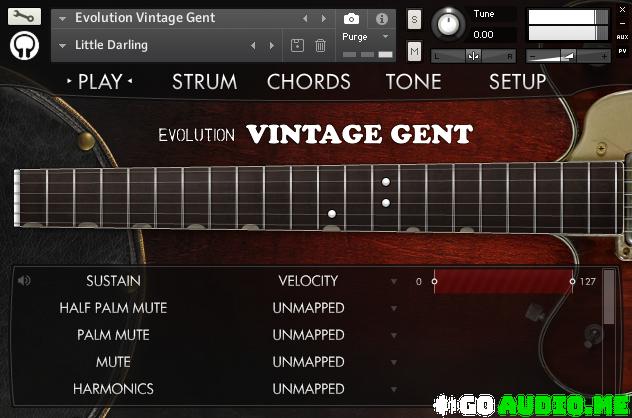Screen dimensions: 632x418
Task: Preview the Sustain articulation speaker icon
Action: click(x=24, y=280)
